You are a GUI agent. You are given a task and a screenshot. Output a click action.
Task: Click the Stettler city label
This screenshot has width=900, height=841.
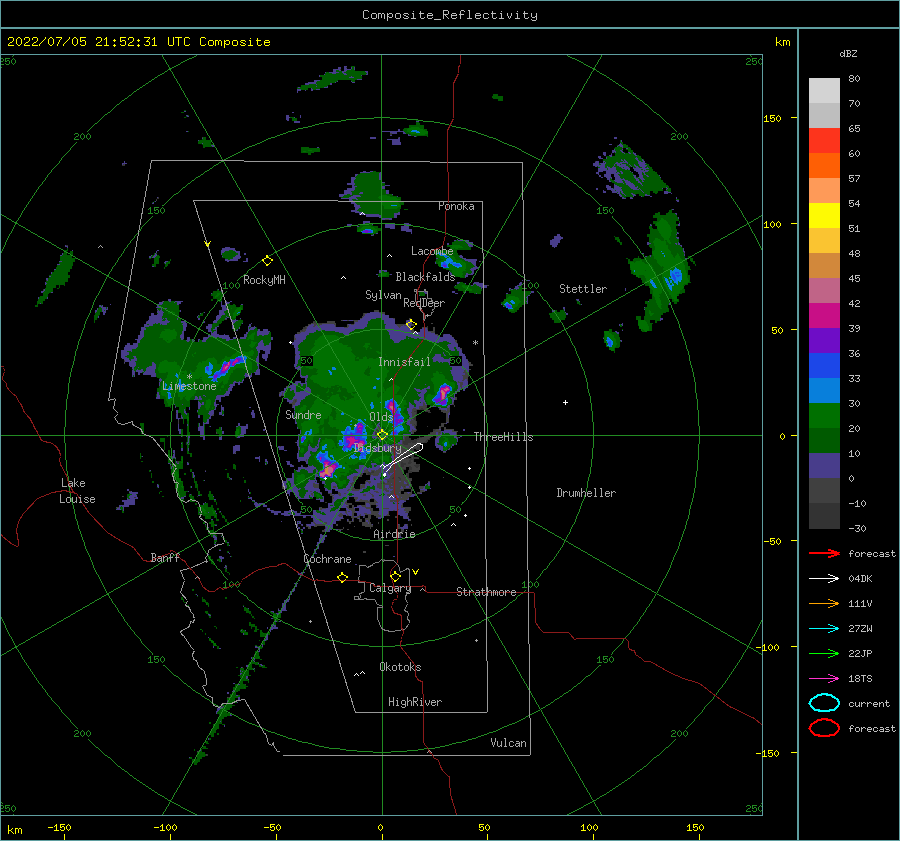(583, 289)
